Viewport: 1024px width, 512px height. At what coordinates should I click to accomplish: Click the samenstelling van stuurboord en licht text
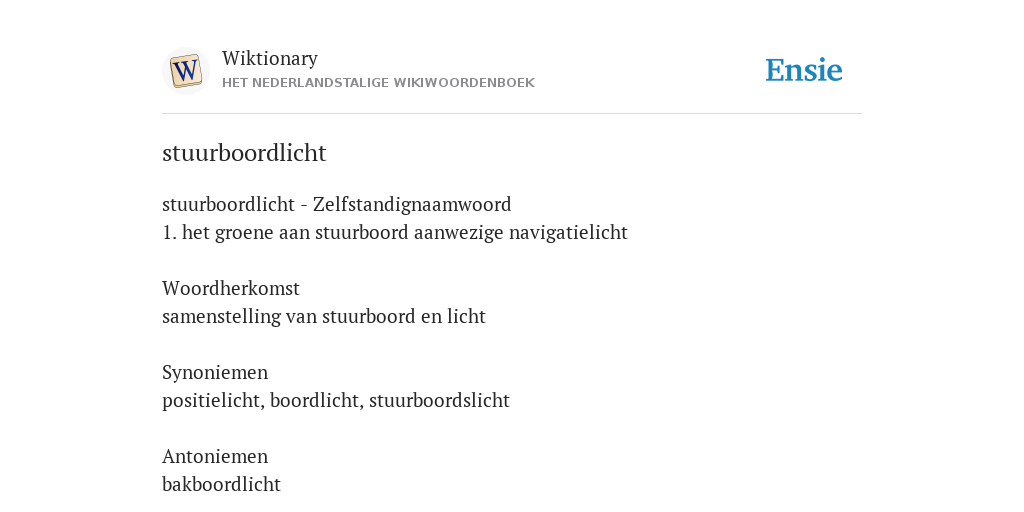pyautogui.click(x=324, y=316)
